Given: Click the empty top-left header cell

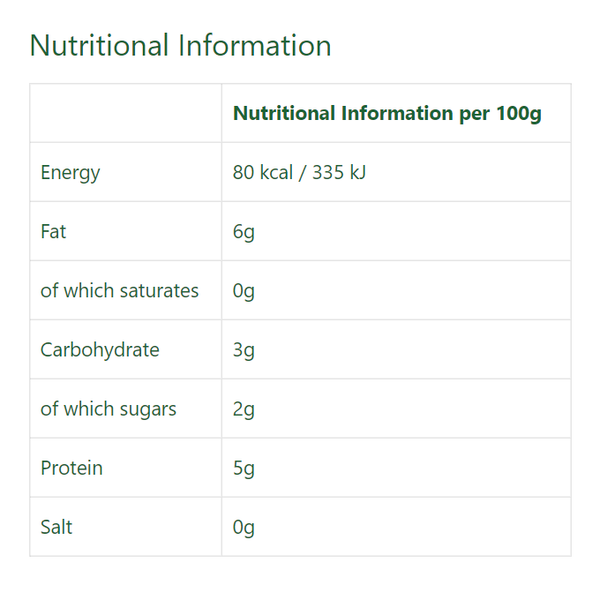Looking at the screenshot, I should tap(126, 113).
